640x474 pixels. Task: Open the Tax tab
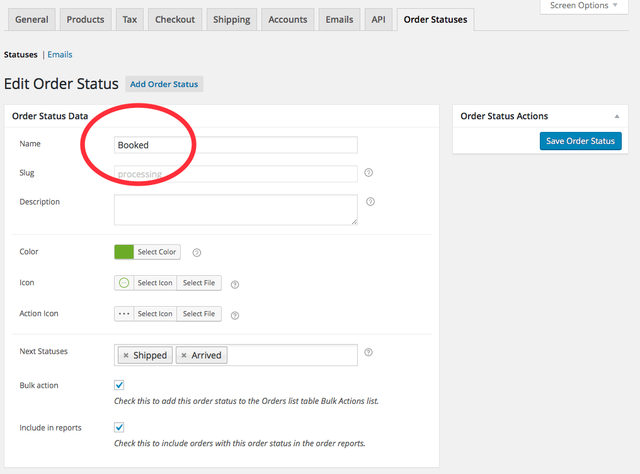coord(129,20)
